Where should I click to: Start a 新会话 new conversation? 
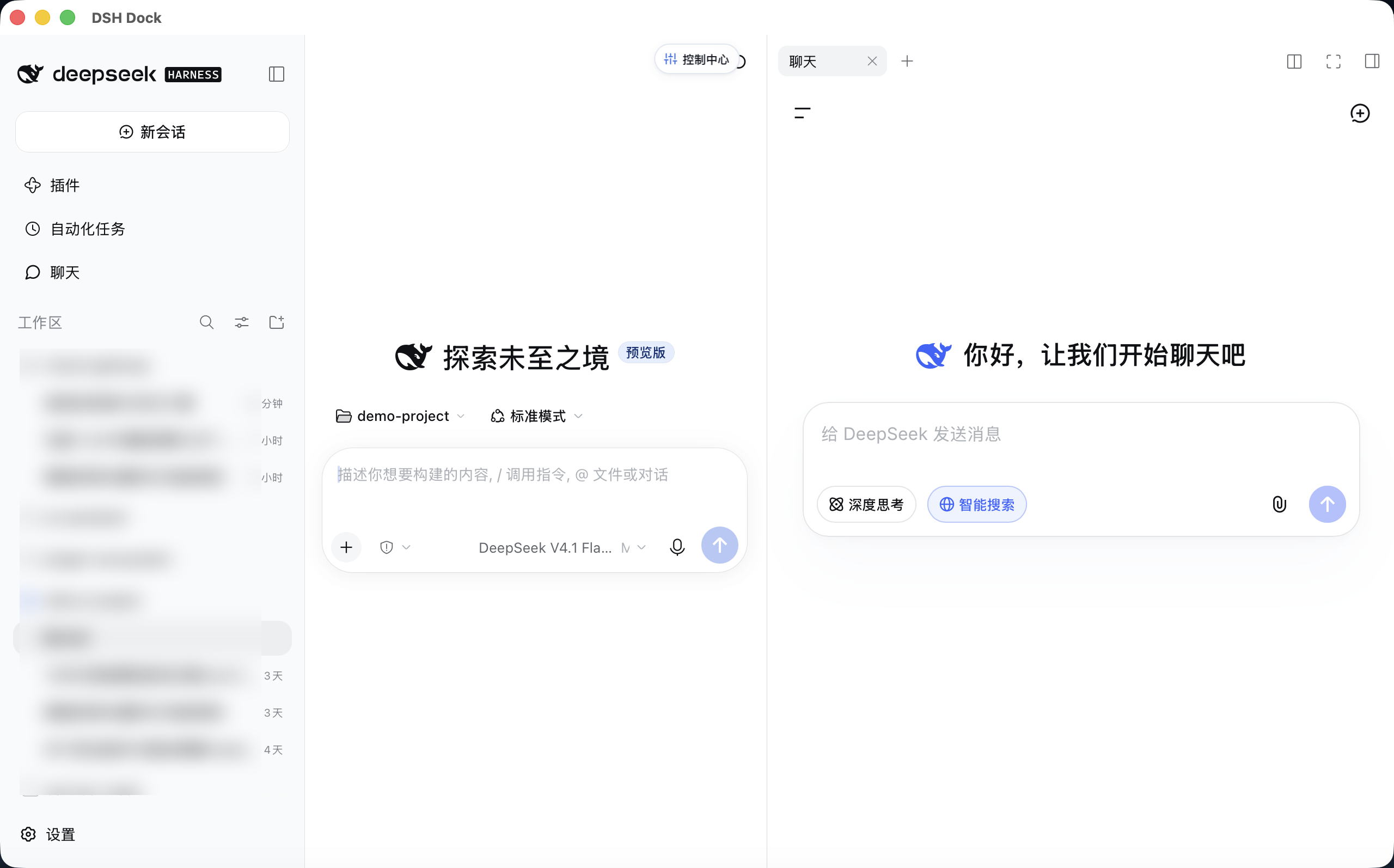pos(152,132)
